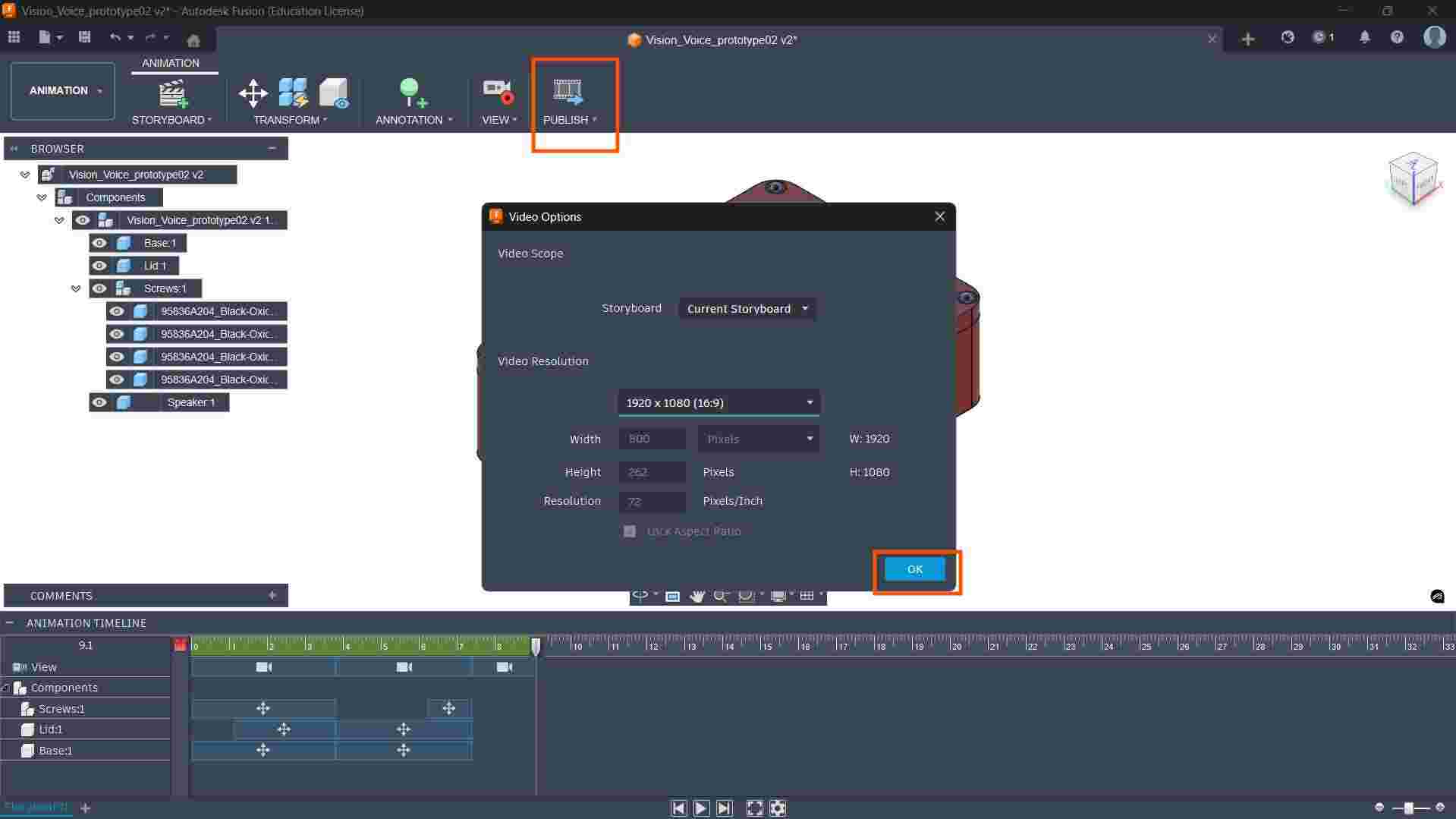
Task: Click the Save disk icon
Action: click(84, 37)
